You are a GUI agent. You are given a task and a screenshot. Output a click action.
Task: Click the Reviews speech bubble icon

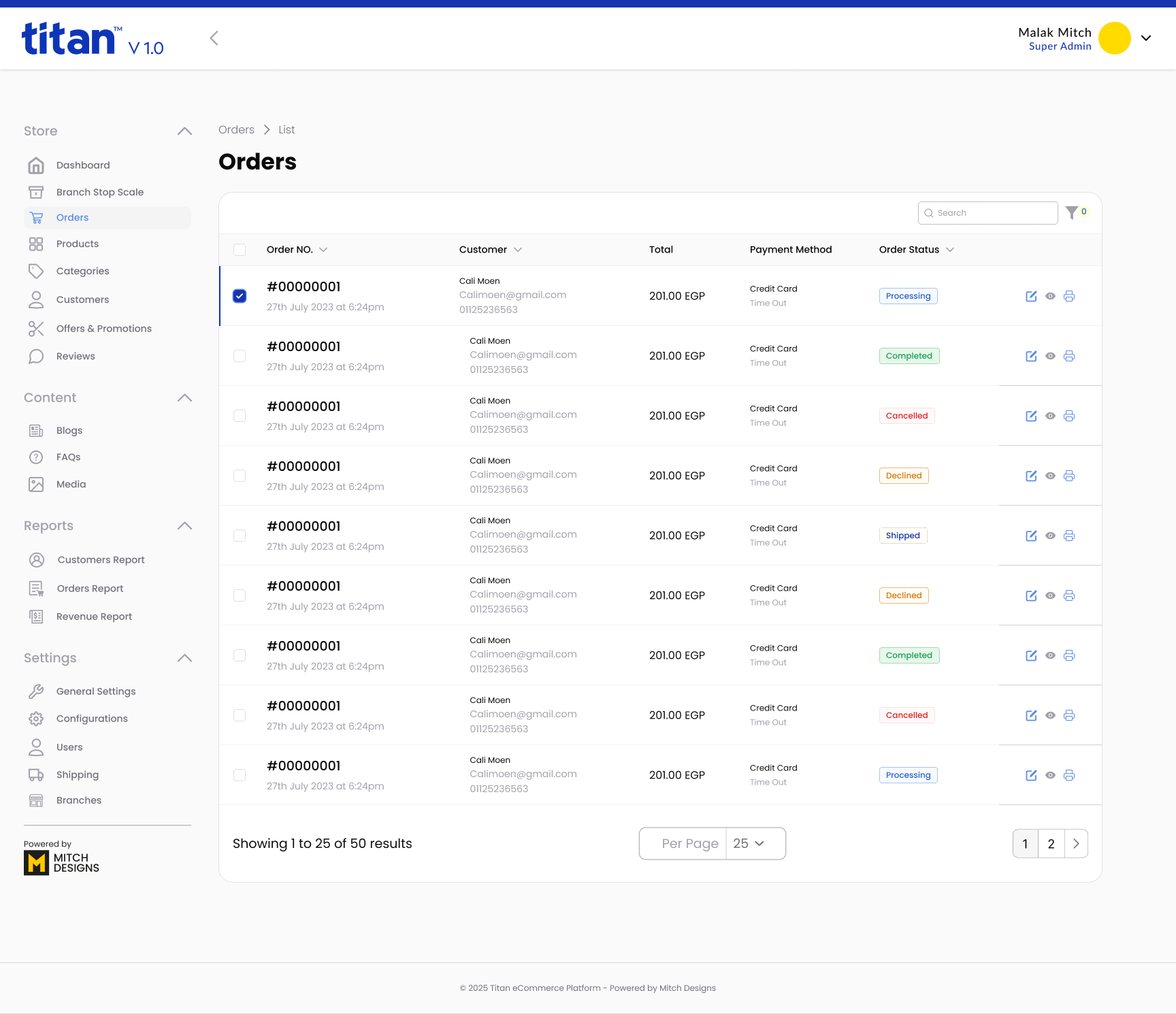pyautogui.click(x=36, y=357)
